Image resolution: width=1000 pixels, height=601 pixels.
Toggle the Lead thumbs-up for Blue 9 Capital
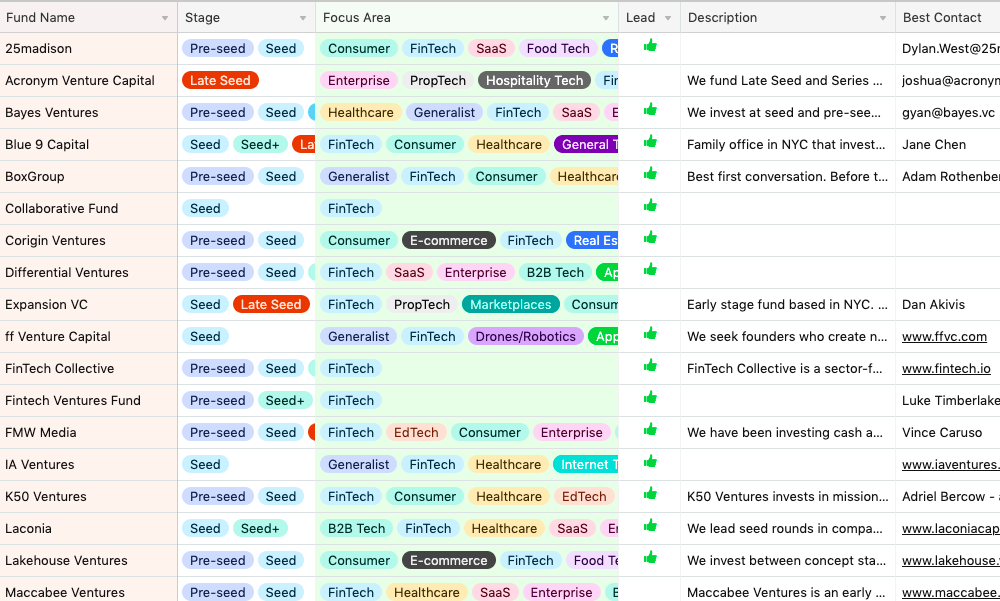(x=650, y=142)
